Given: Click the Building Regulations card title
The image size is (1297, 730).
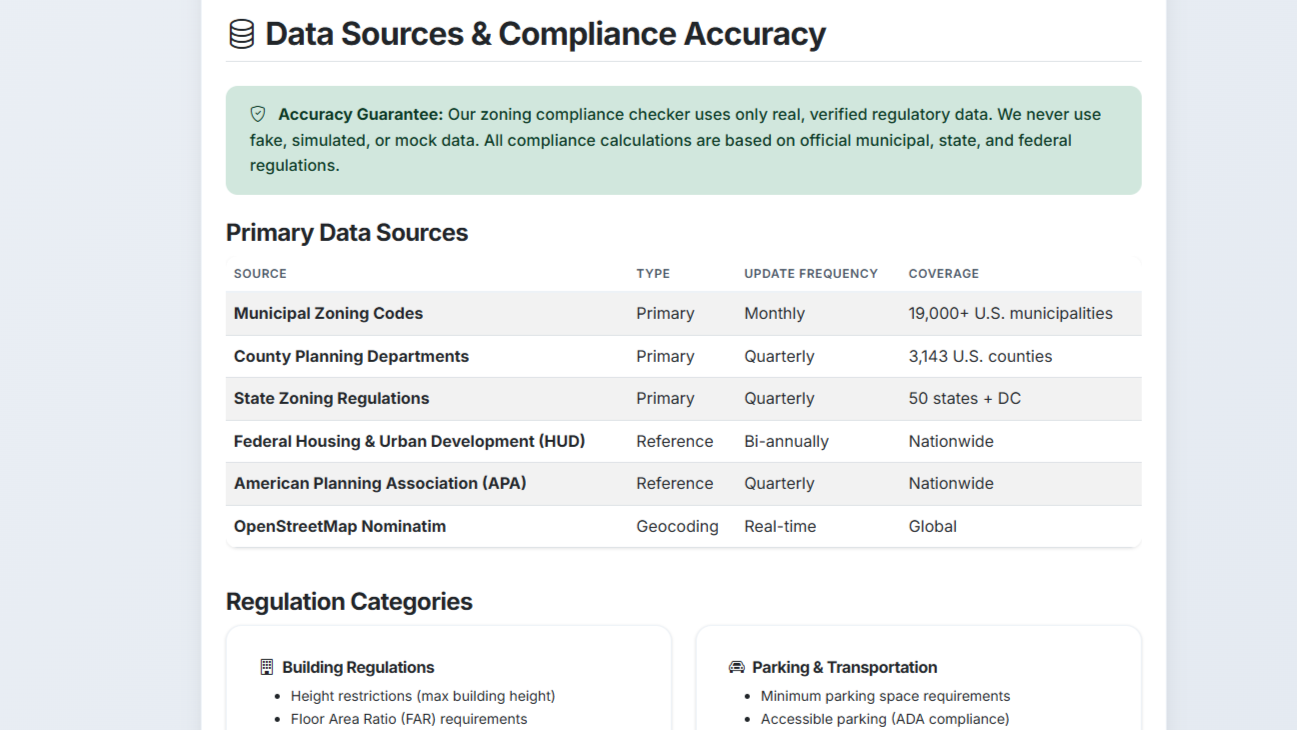Looking at the screenshot, I should 358,668.
